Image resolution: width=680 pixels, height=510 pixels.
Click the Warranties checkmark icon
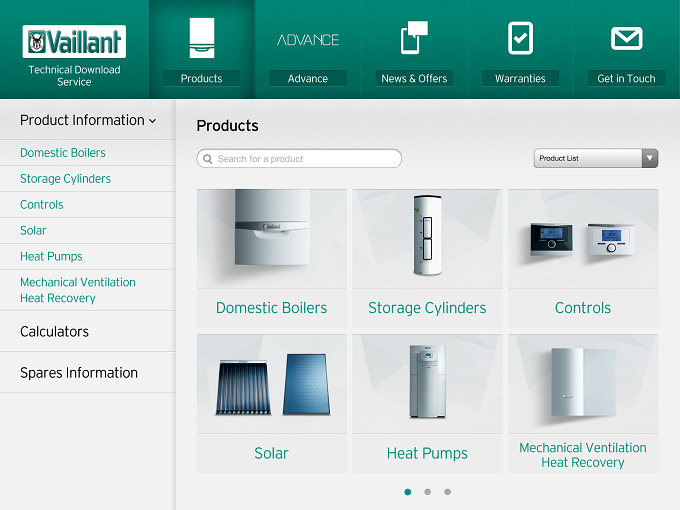(520, 38)
